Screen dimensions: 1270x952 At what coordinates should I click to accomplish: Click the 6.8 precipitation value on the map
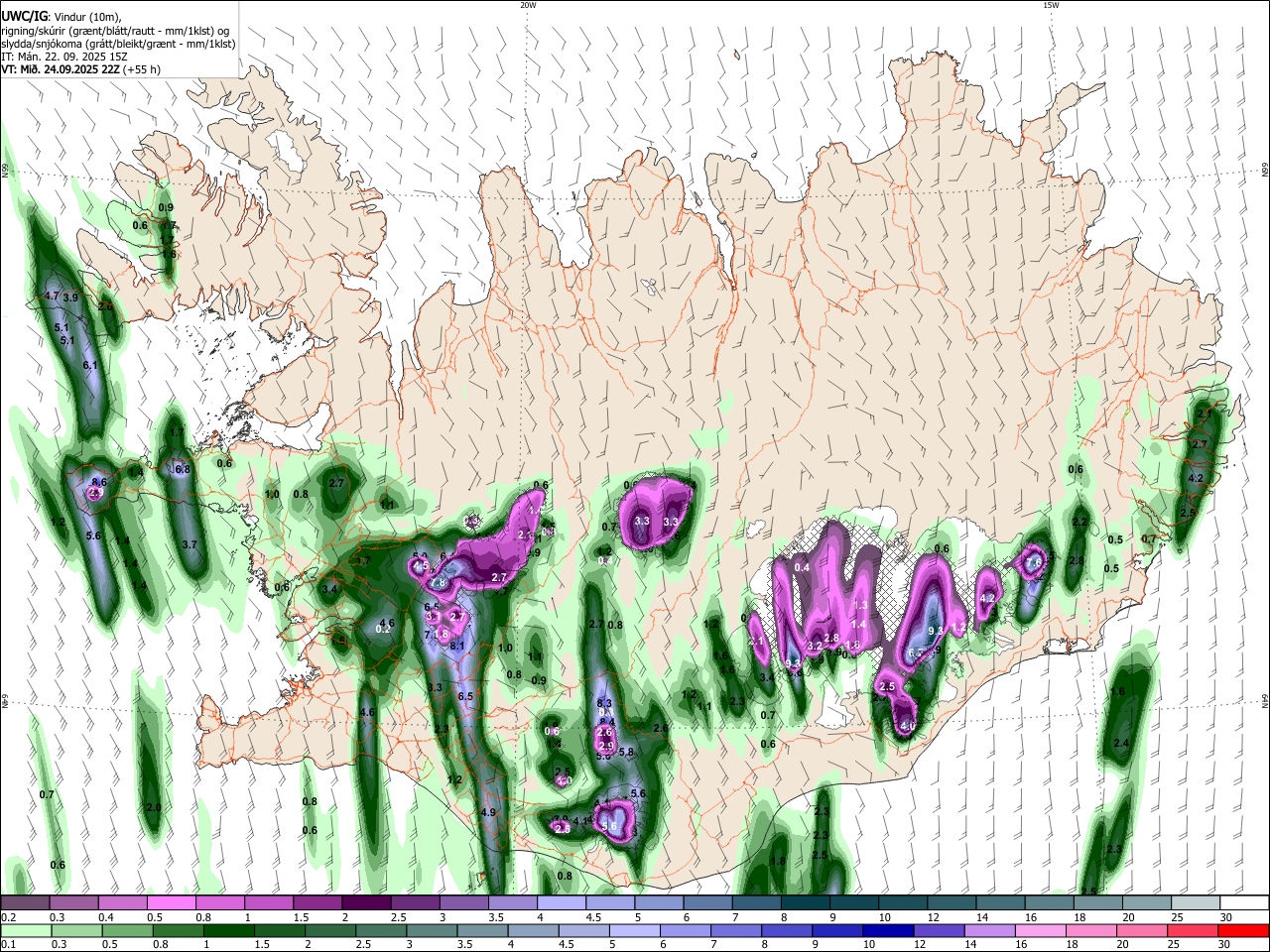coord(183,469)
